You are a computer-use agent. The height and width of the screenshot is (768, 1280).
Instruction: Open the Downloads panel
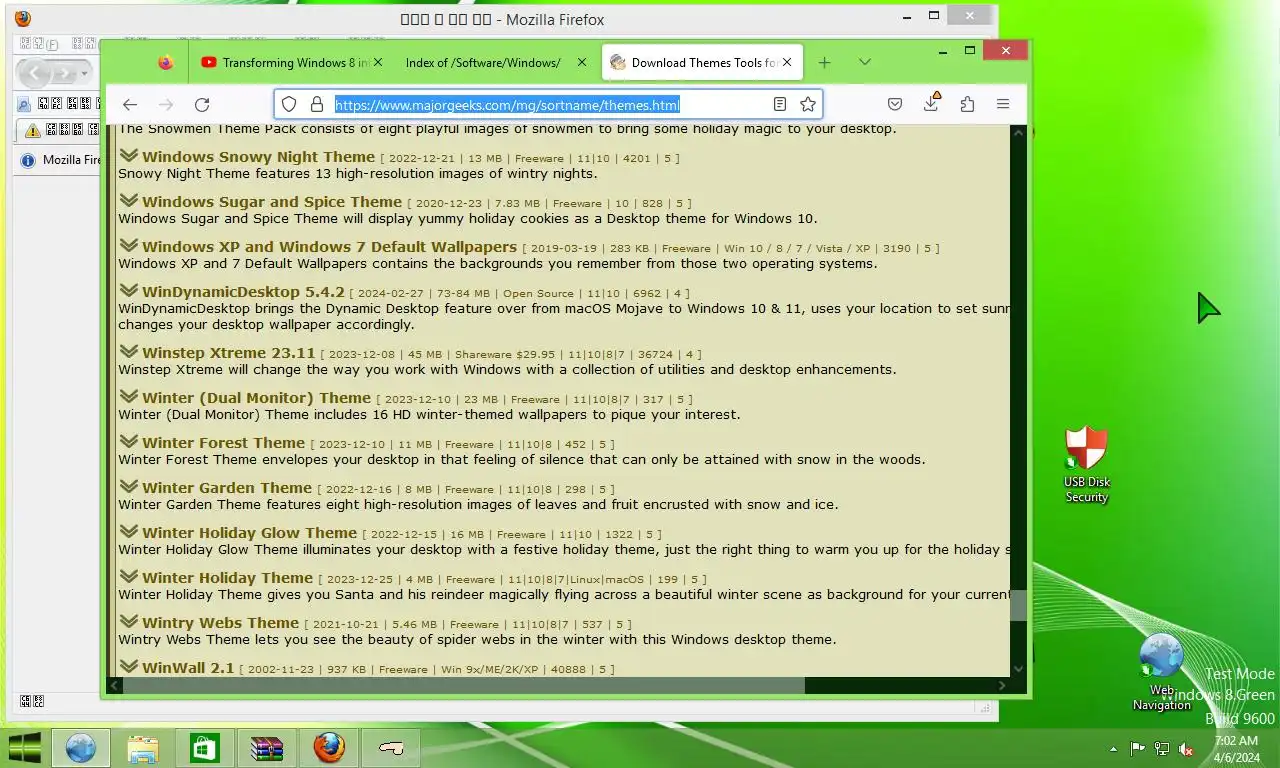pyautogui.click(x=931, y=103)
